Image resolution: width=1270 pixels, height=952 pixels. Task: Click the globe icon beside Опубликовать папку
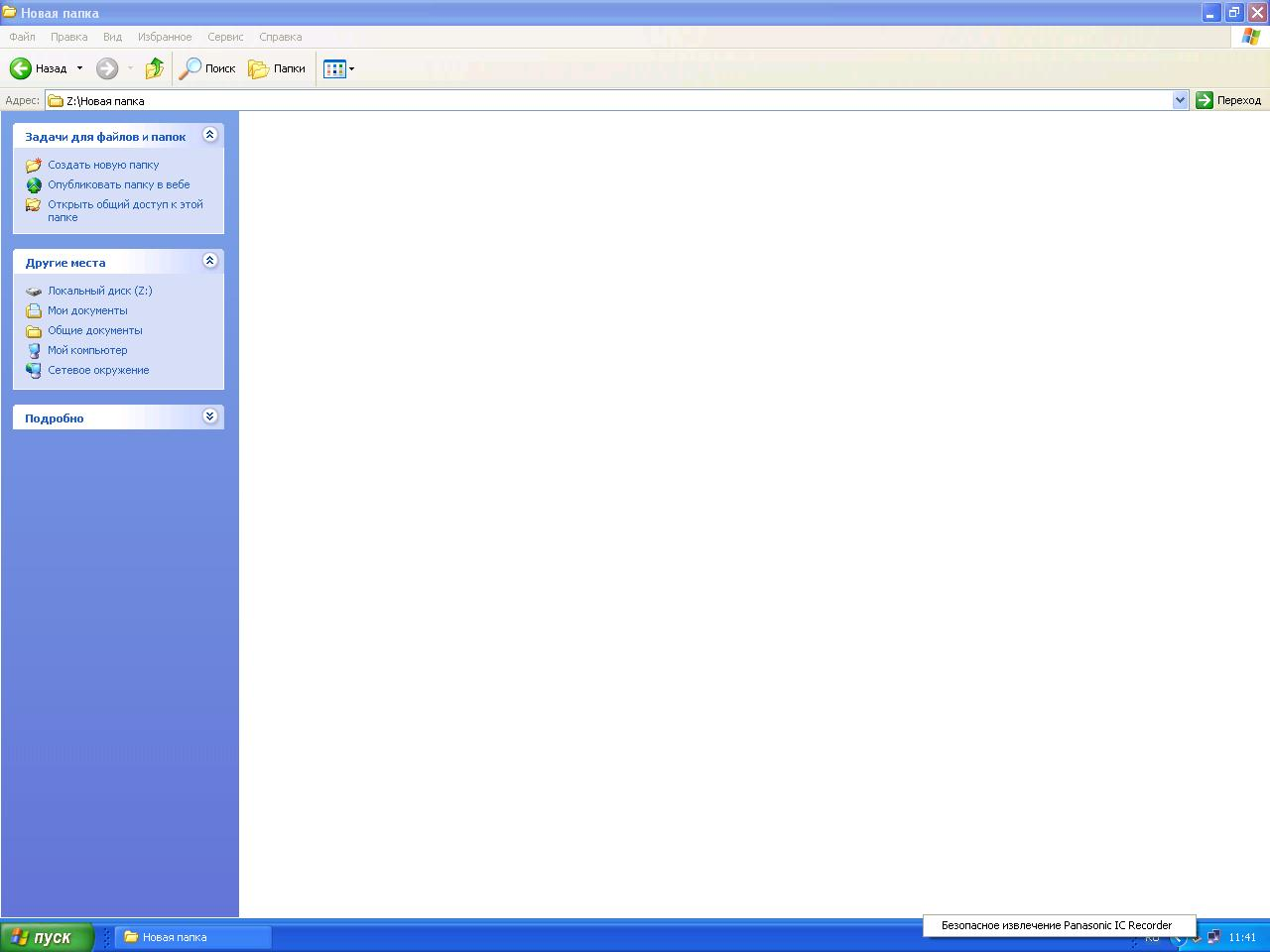tap(34, 184)
